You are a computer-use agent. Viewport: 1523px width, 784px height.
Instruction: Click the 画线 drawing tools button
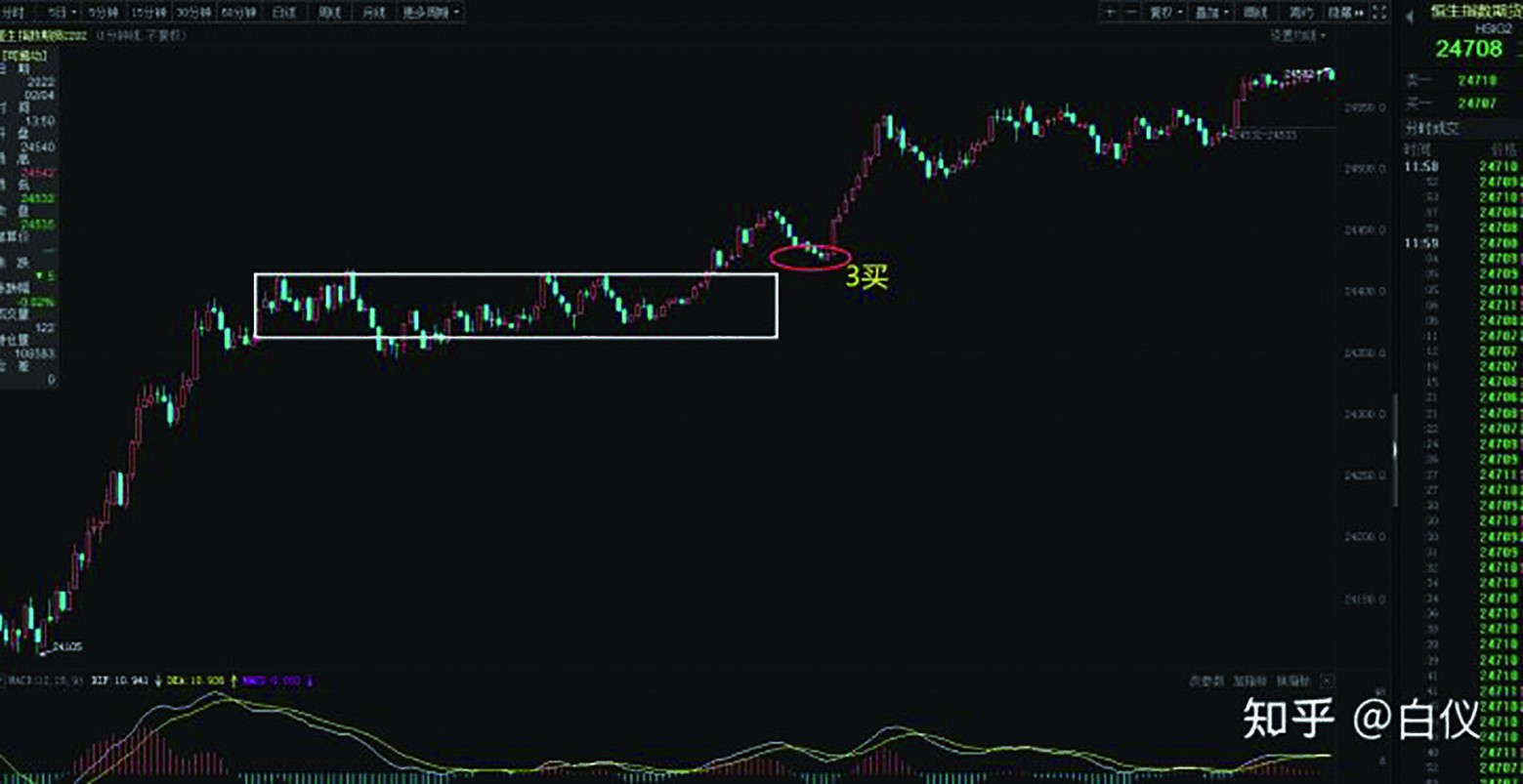click(1255, 13)
